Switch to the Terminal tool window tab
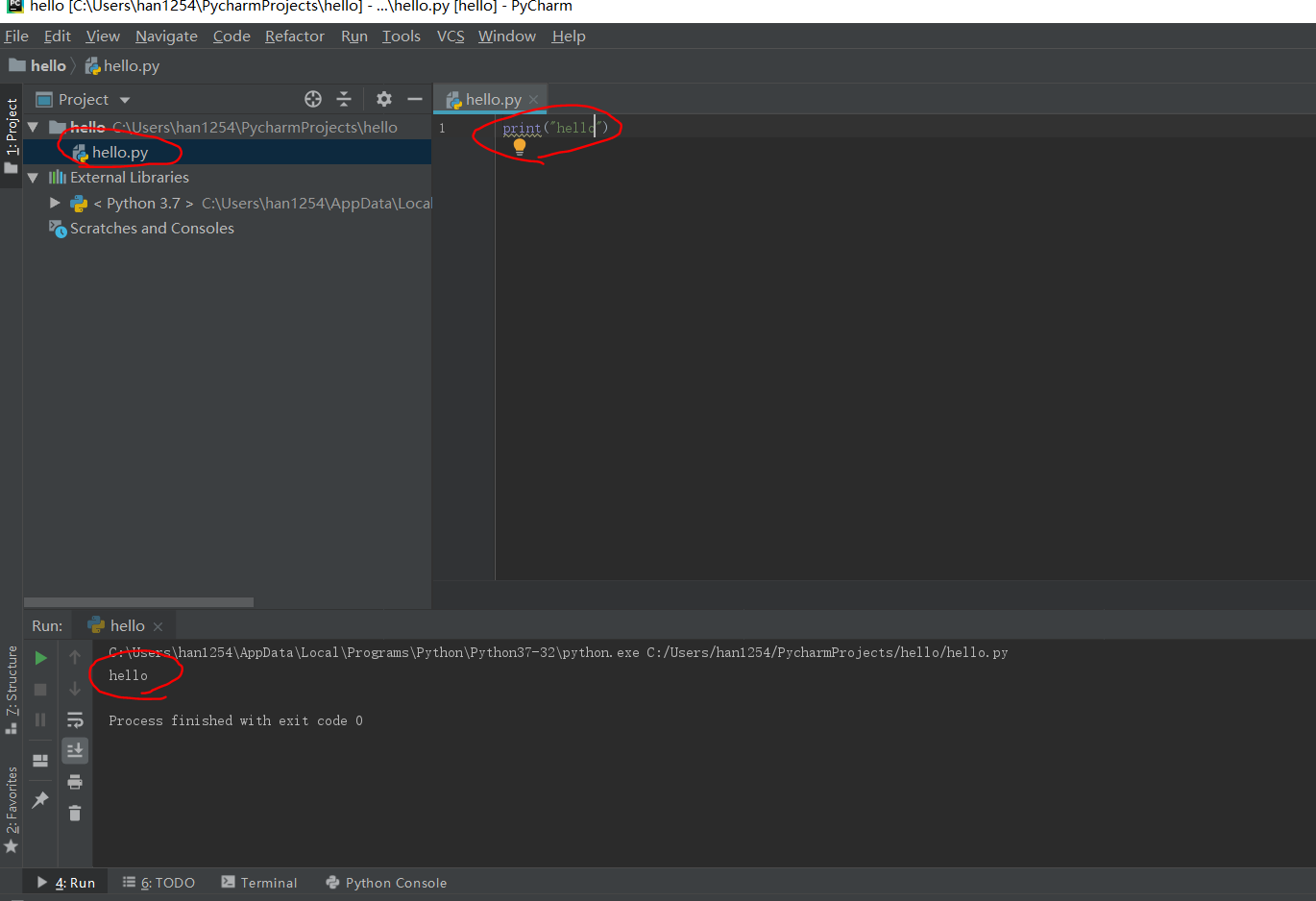1316x901 pixels. [x=259, y=883]
